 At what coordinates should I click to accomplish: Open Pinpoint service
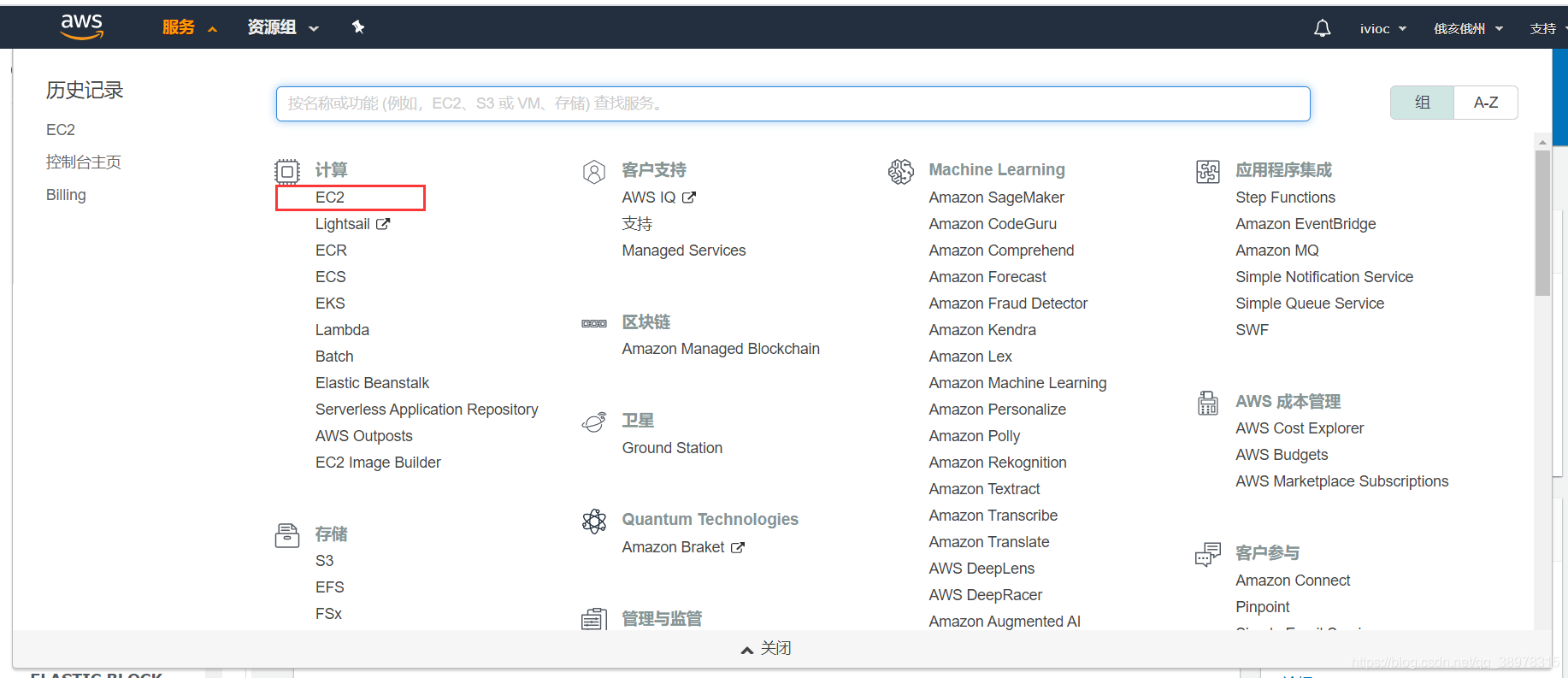[1262, 607]
